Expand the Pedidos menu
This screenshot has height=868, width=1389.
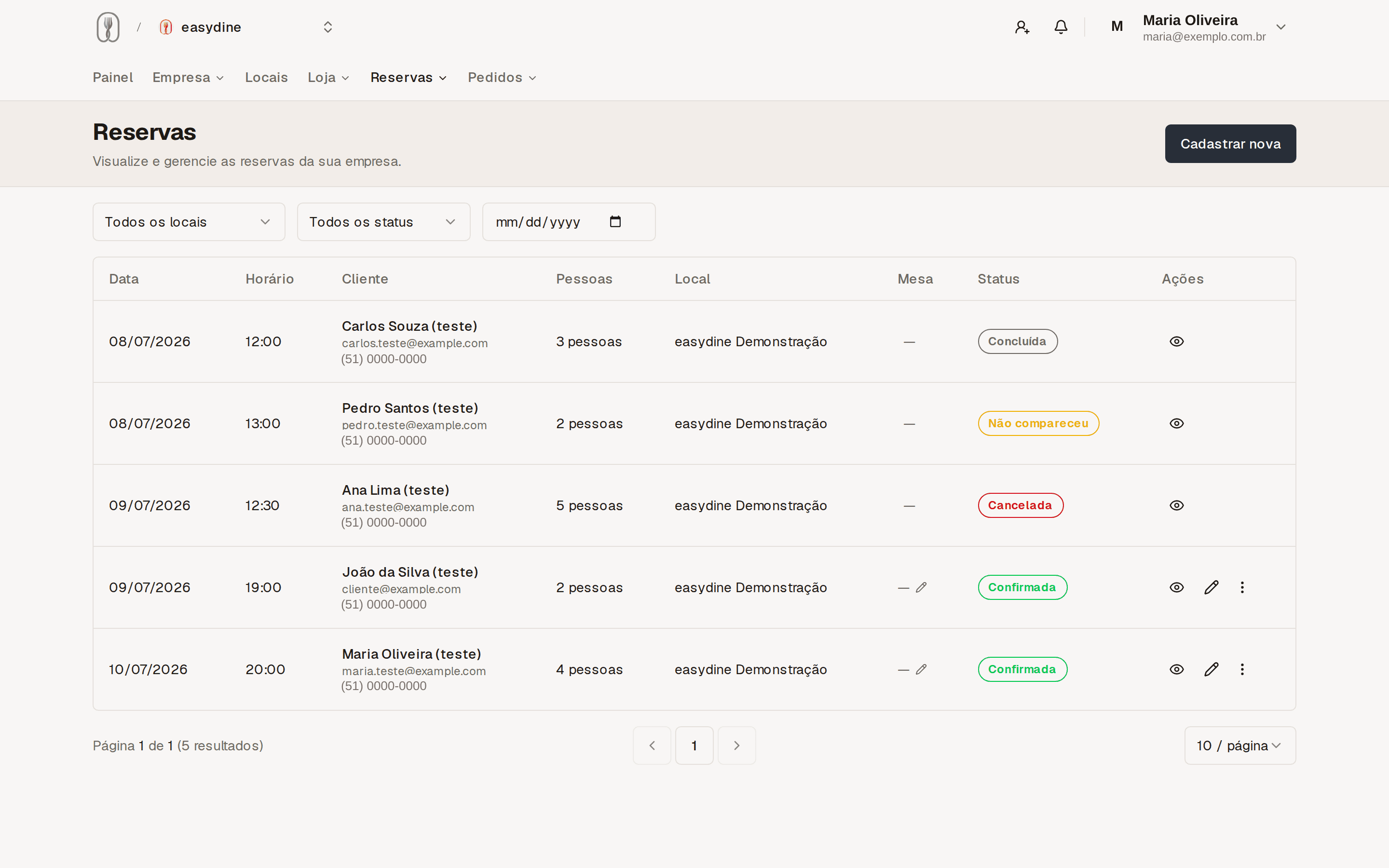tap(502, 78)
